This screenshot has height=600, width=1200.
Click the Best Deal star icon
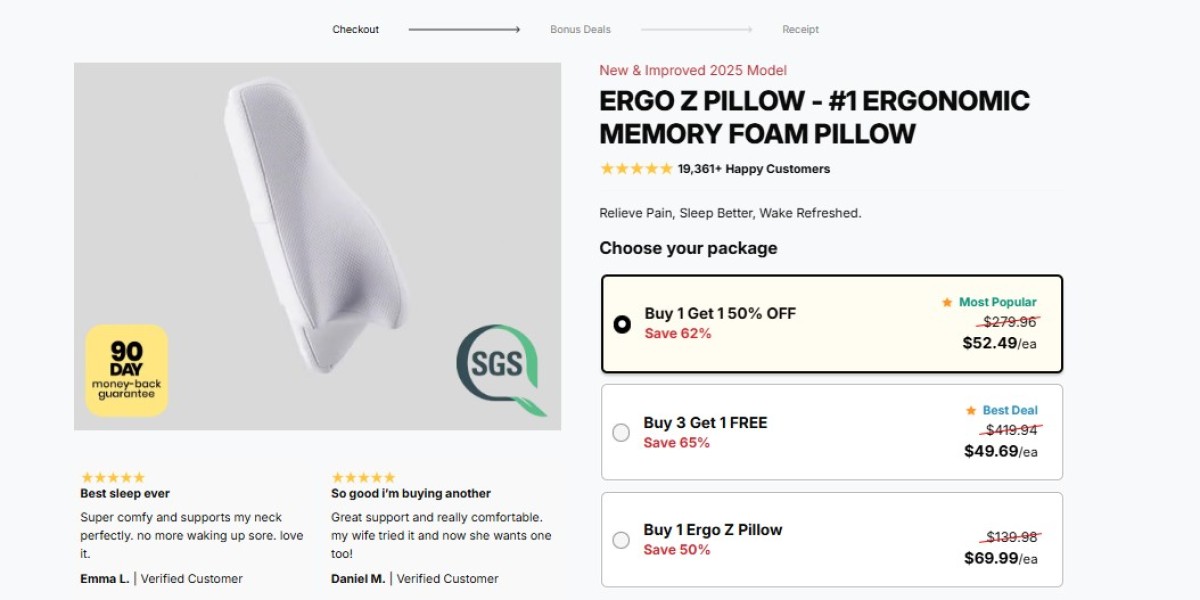point(971,410)
